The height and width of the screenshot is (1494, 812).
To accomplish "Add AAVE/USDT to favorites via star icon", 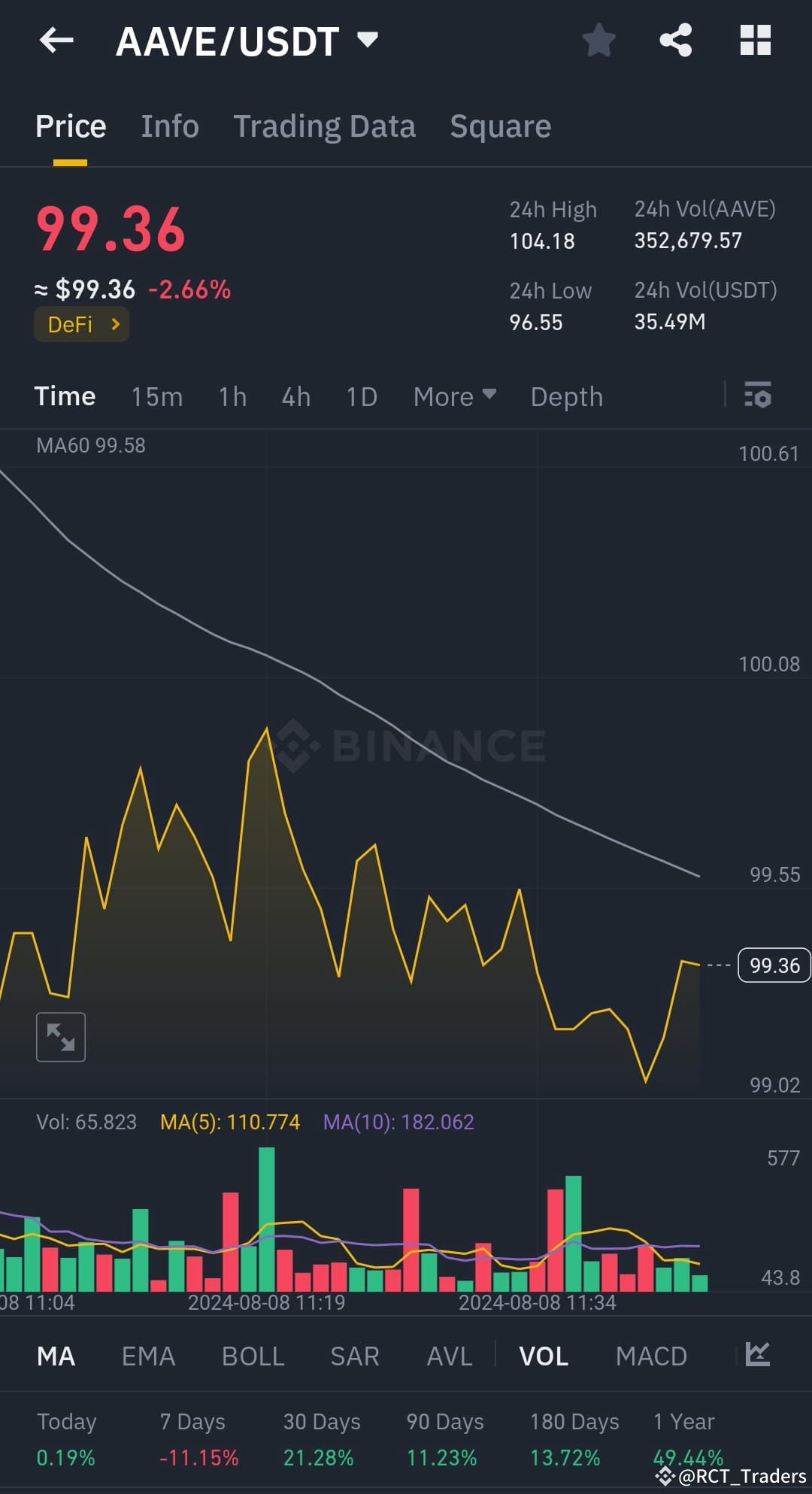I will 599,41.
